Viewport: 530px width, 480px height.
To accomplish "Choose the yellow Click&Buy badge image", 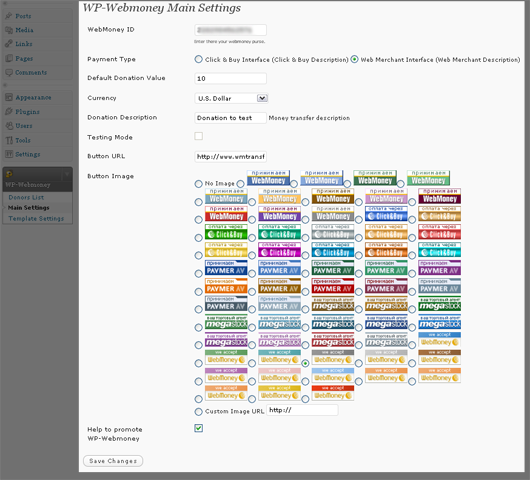I will (x=226, y=250).
